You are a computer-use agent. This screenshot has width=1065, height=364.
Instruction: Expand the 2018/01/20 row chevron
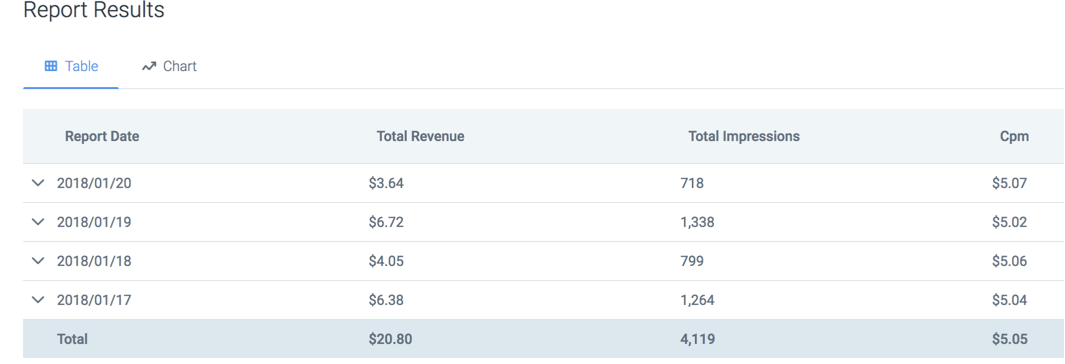tap(39, 183)
